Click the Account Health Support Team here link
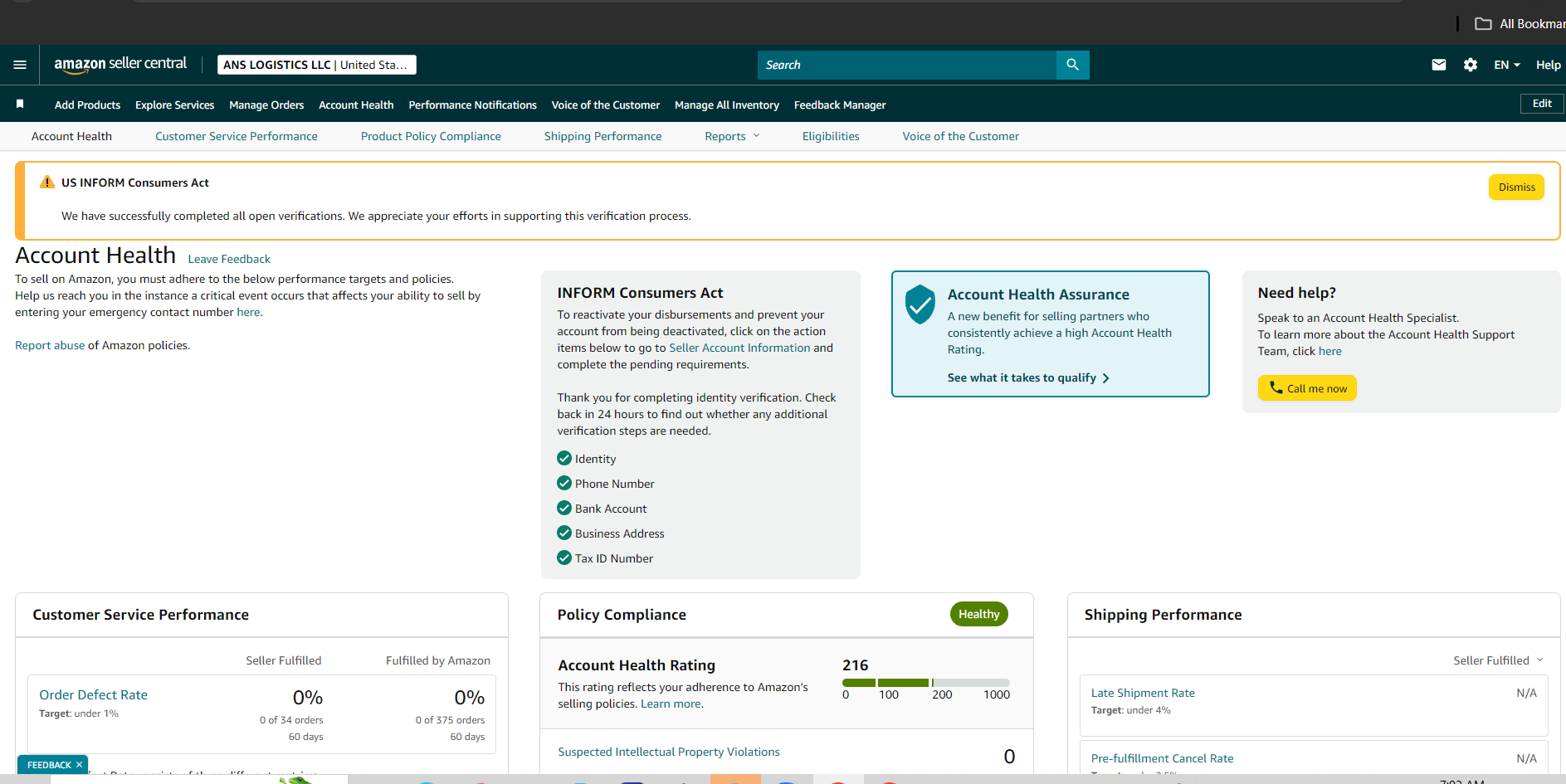This screenshot has width=1566, height=784. pos(1329,351)
